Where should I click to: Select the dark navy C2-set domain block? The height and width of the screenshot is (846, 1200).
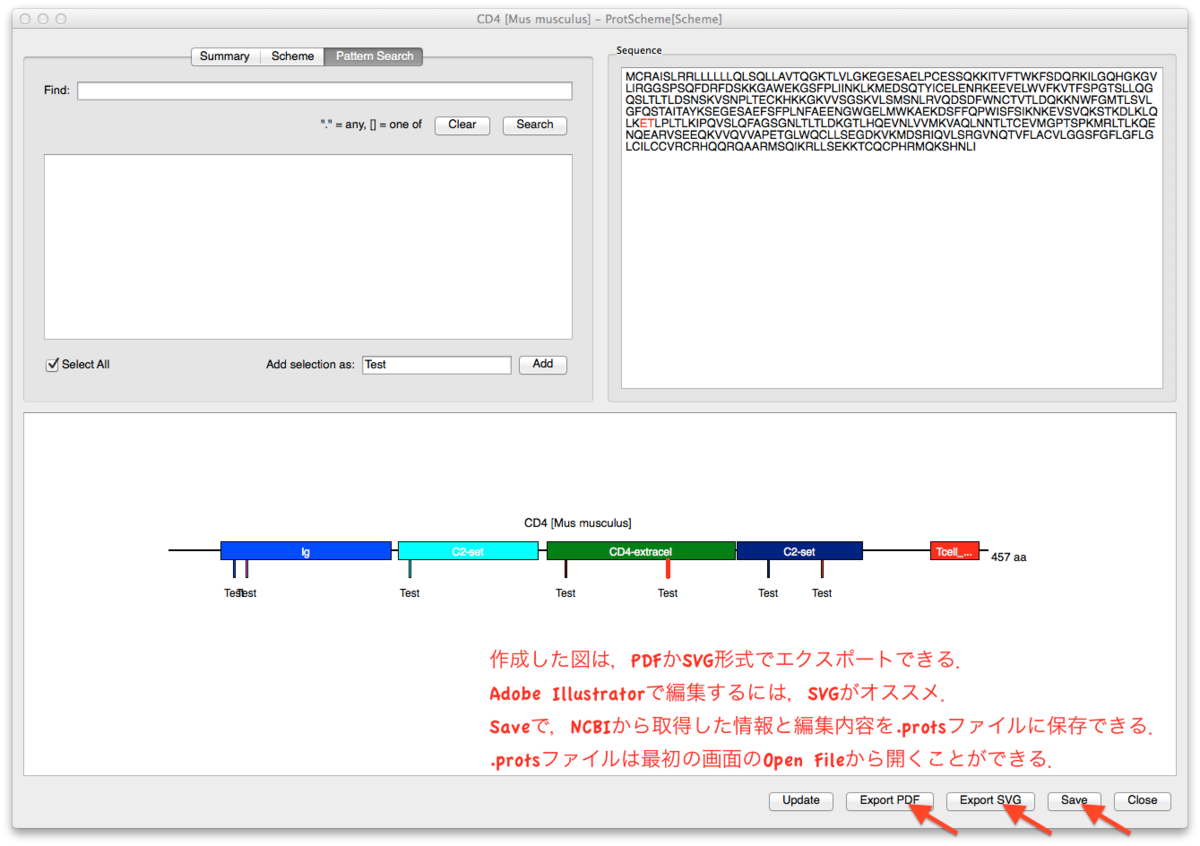(x=799, y=551)
